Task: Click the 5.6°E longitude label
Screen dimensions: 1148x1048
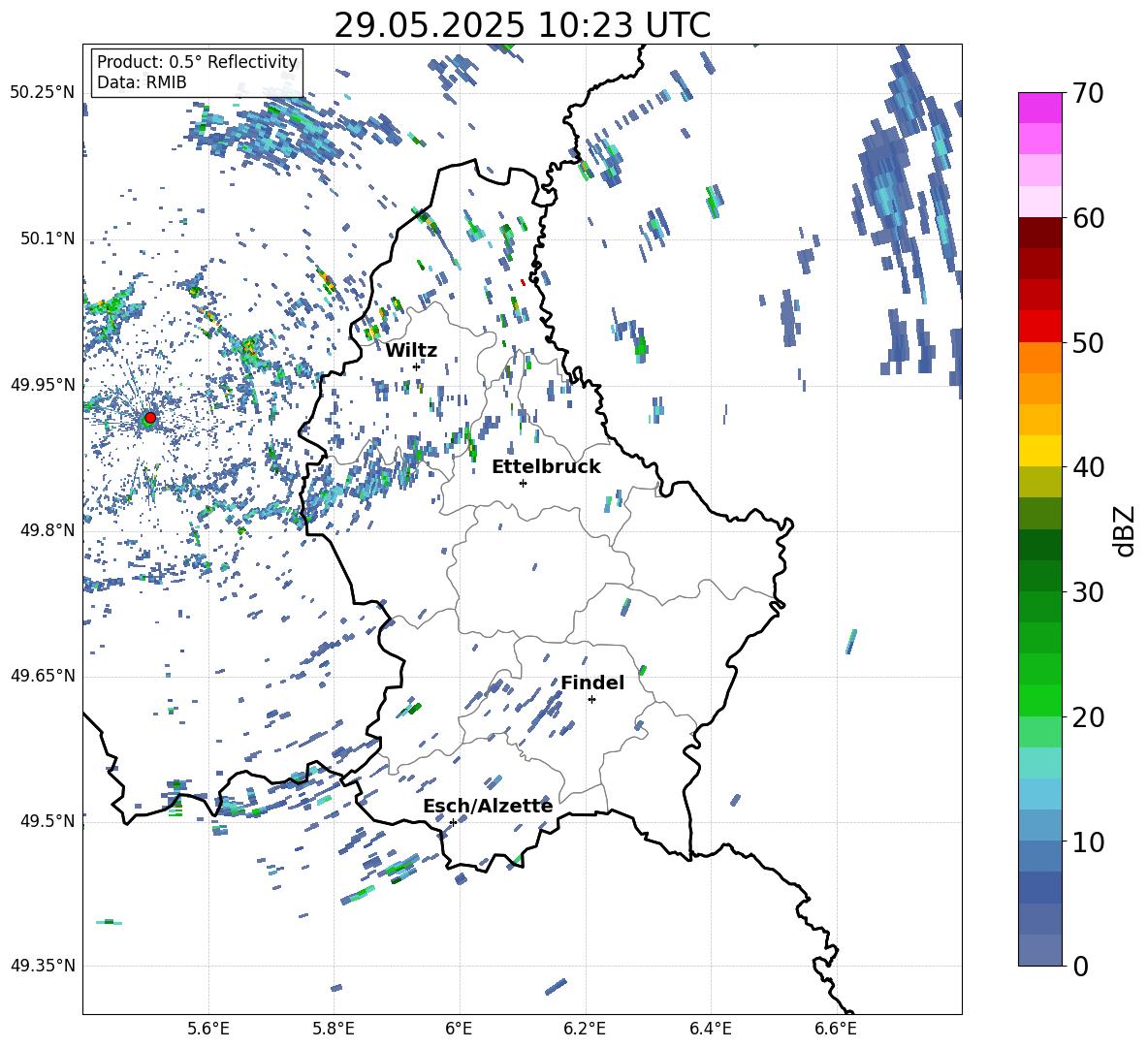Action: (x=207, y=1029)
